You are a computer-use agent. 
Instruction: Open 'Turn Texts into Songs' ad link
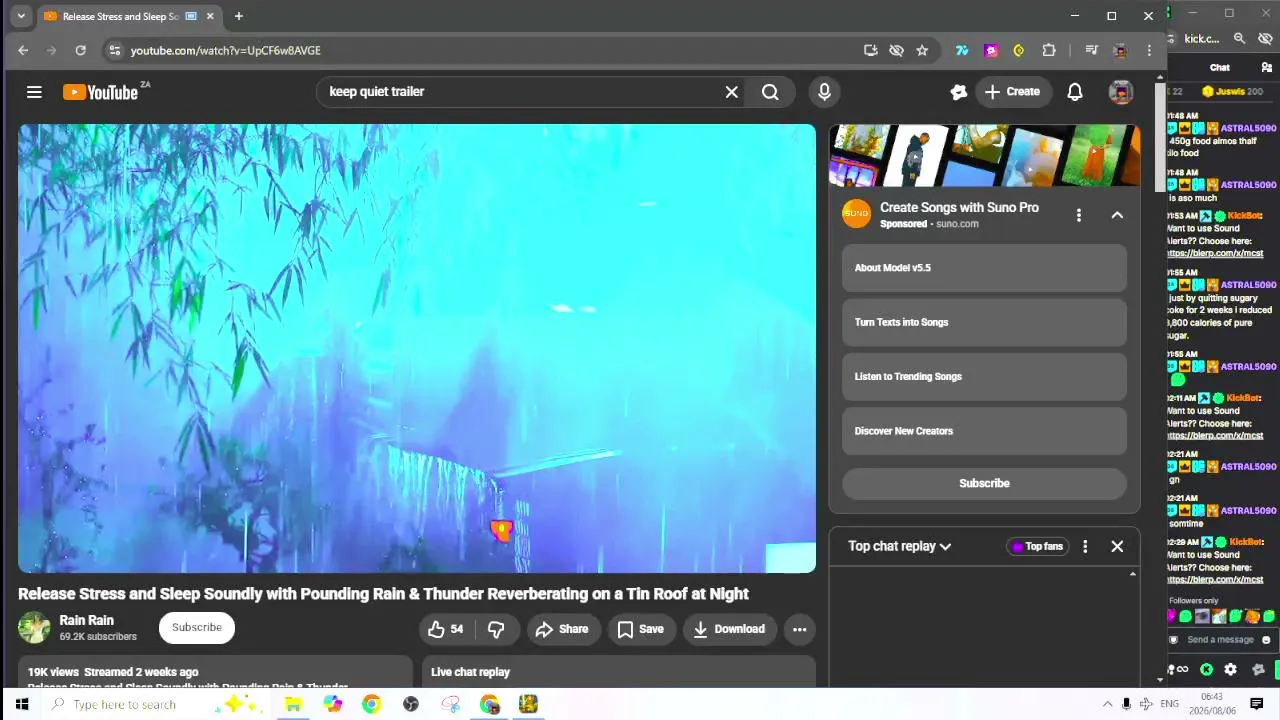[x=984, y=322]
